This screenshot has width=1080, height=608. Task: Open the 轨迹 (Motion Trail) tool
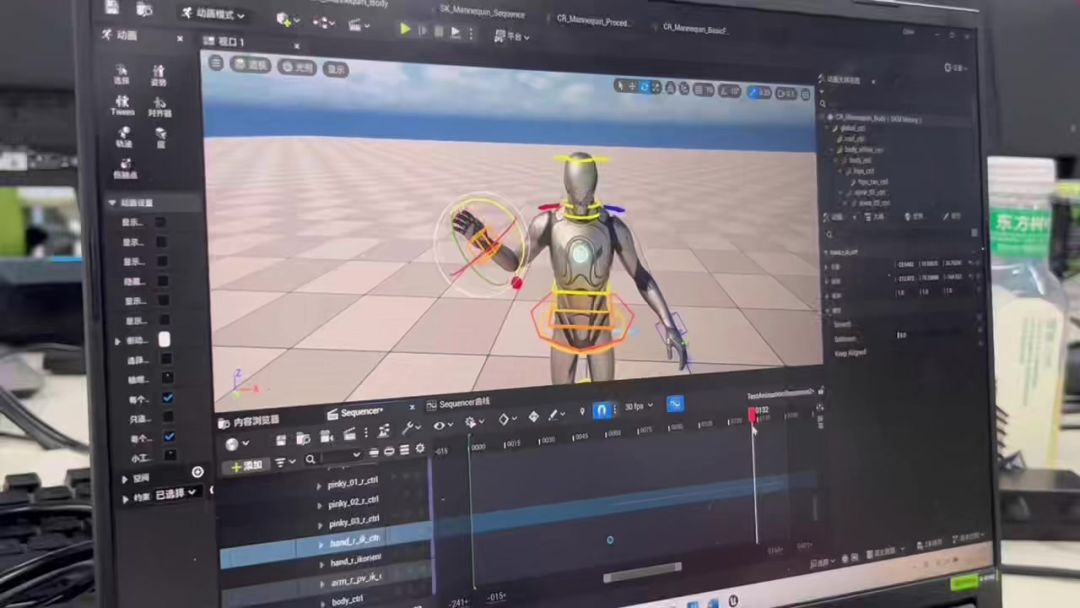(124, 137)
